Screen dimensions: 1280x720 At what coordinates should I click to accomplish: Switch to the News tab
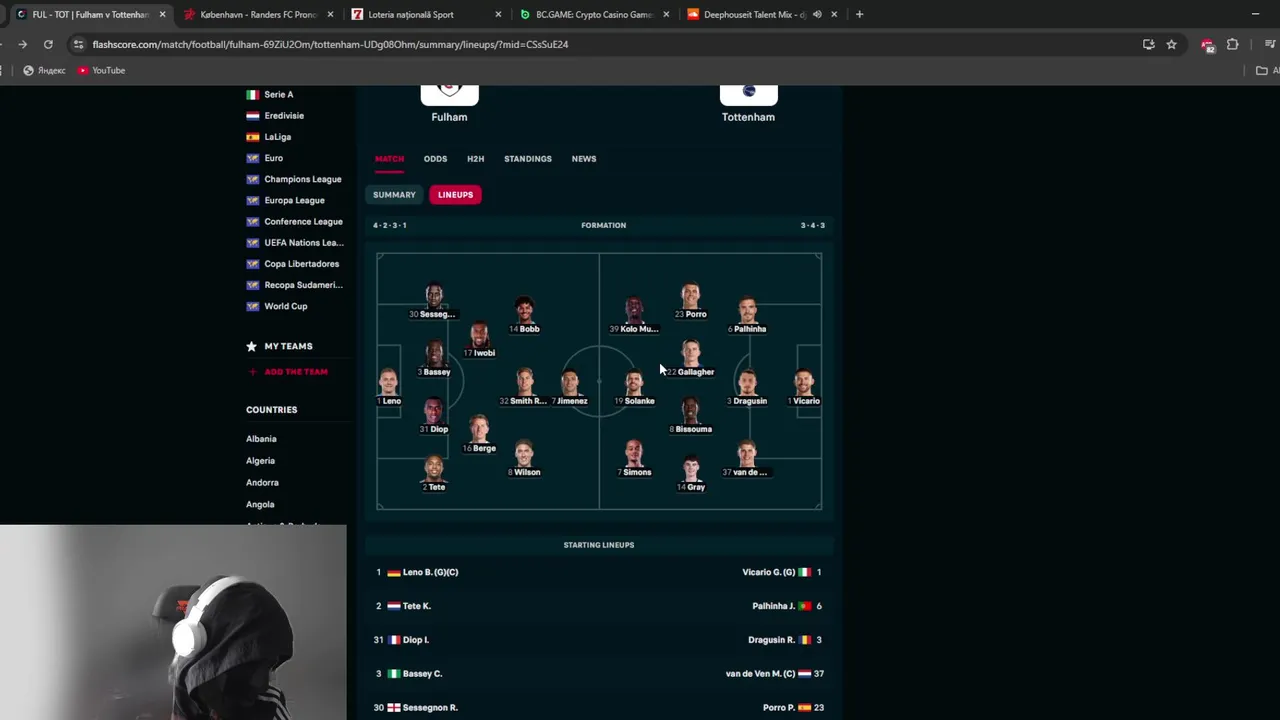(x=584, y=159)
